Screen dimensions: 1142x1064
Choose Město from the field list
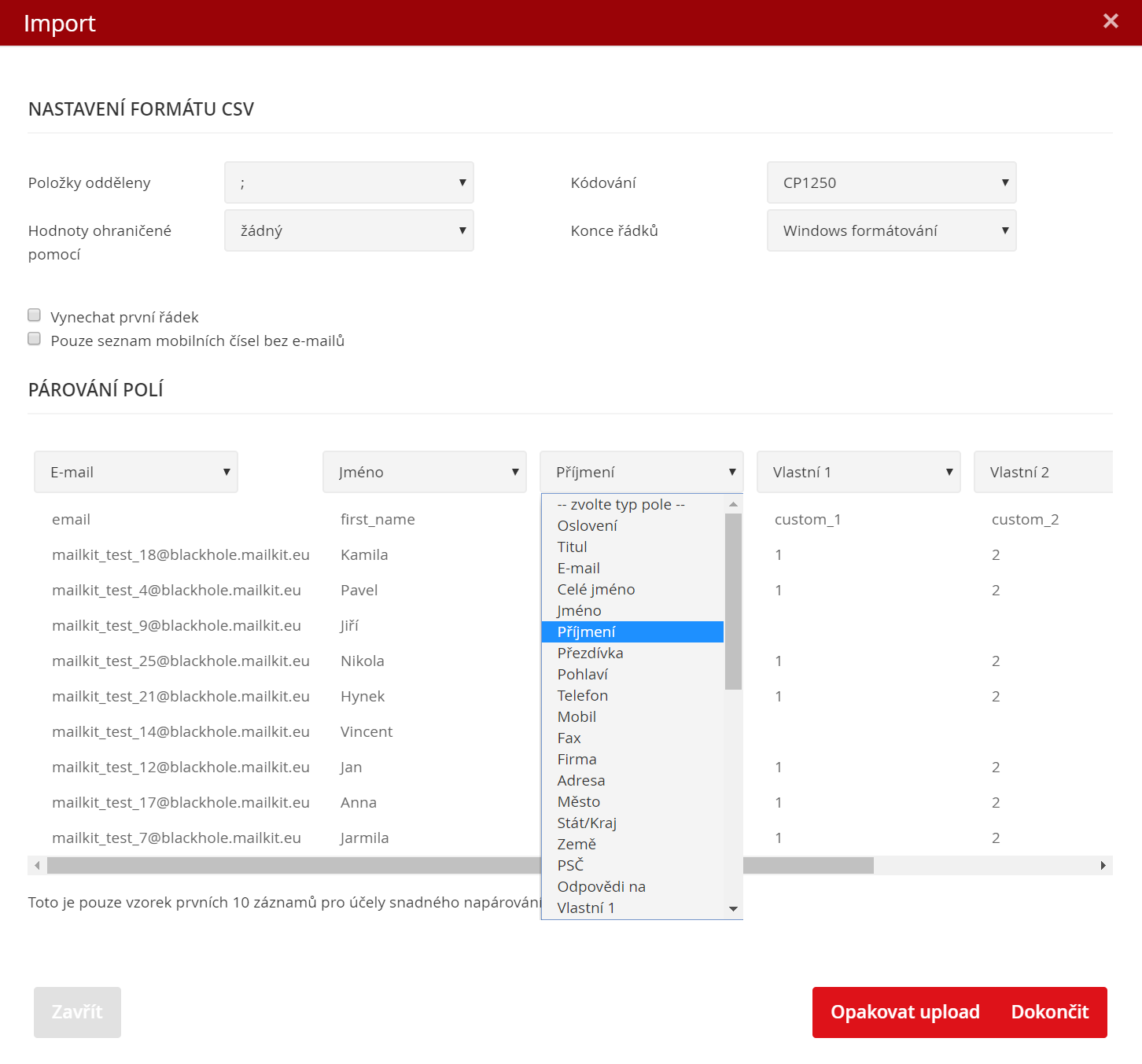pyautogui.click(x=632, y=802)
